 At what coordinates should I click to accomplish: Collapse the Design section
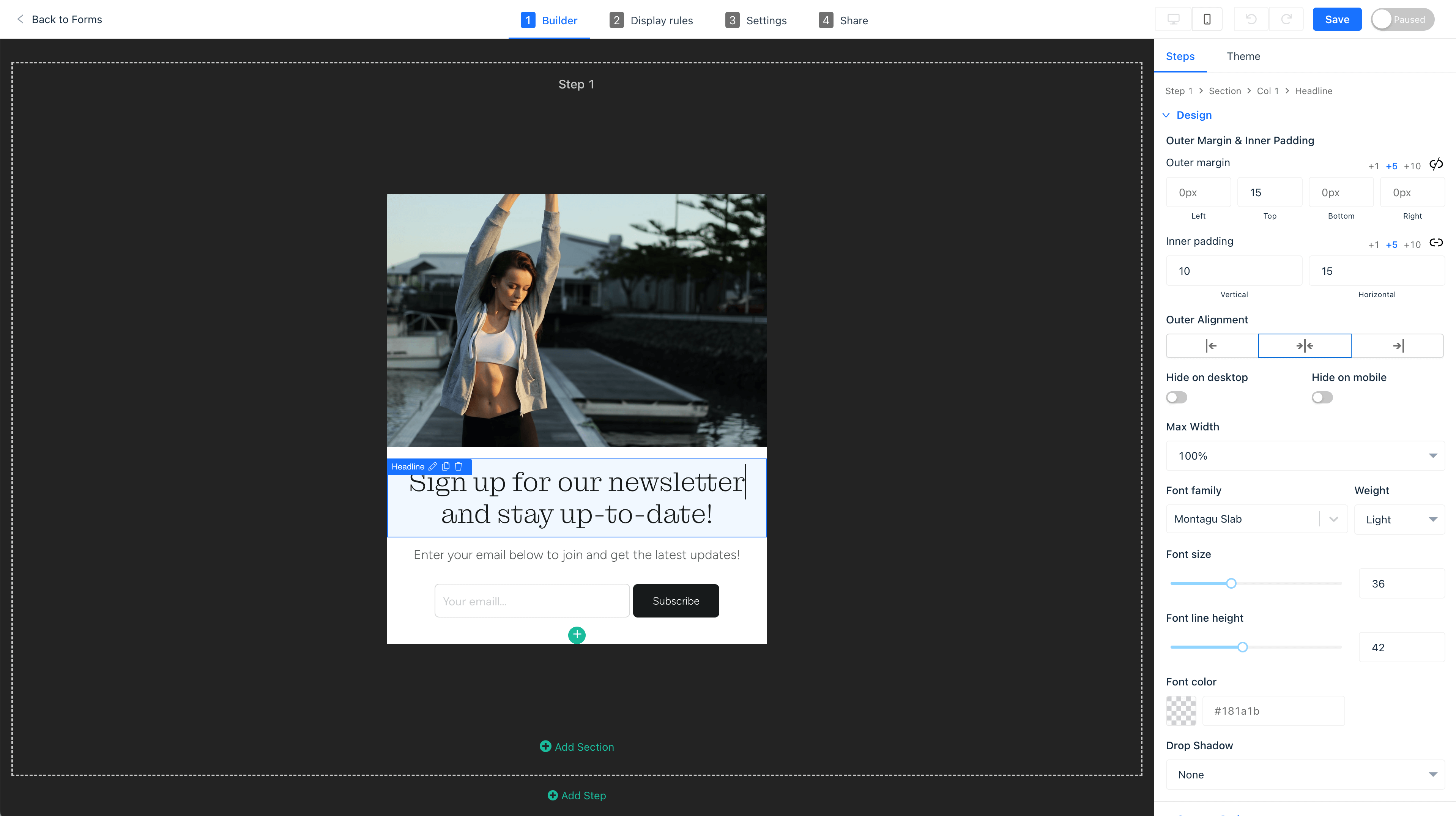[1187, 115]
